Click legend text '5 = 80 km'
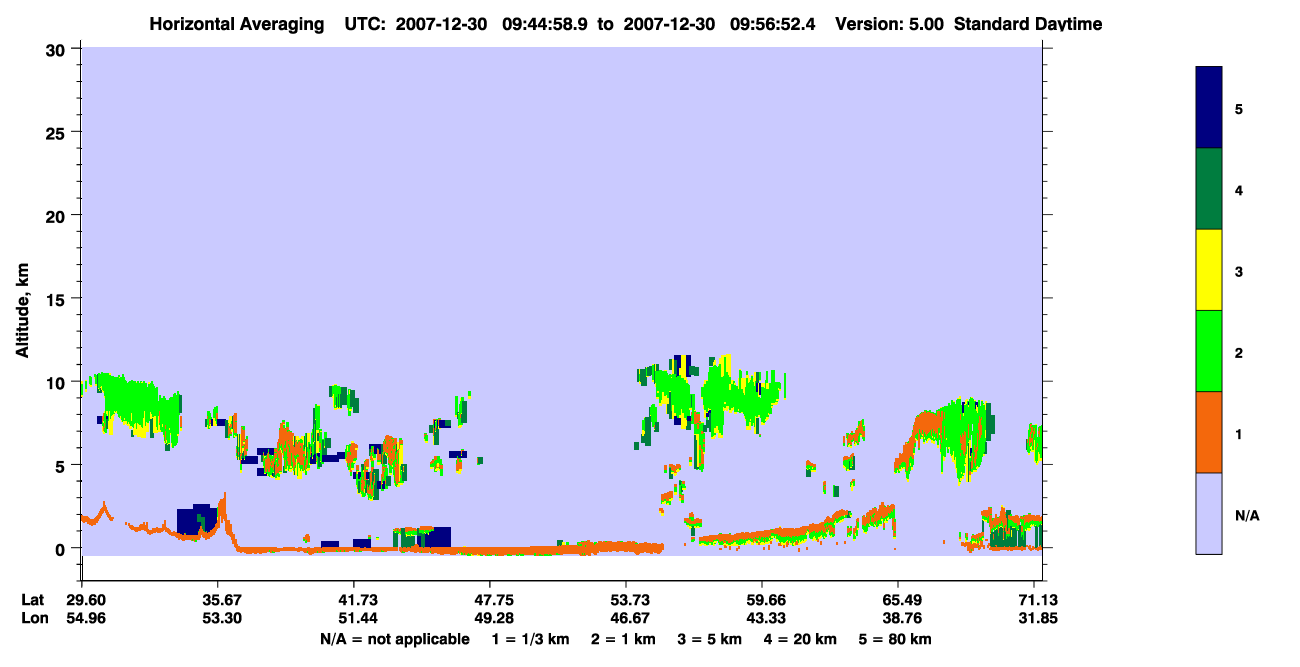The width and height of the screenshot is (1300, 667). [896, 639]
